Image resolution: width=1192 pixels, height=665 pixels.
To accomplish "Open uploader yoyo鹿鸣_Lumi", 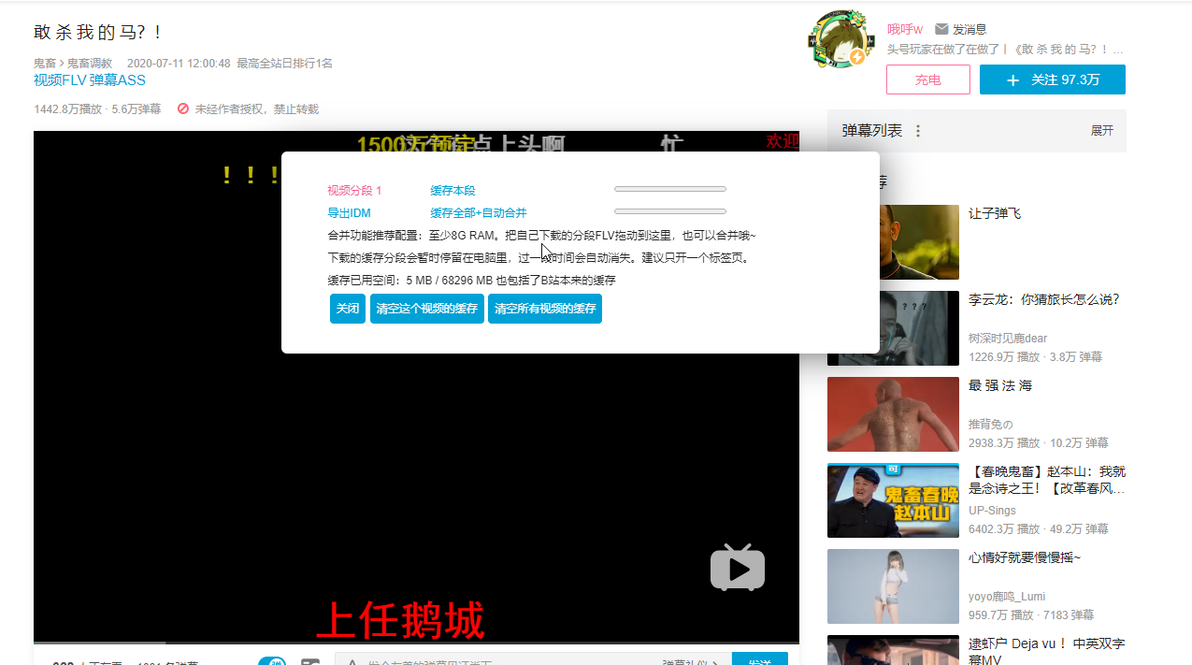I will coord(1007,596).
